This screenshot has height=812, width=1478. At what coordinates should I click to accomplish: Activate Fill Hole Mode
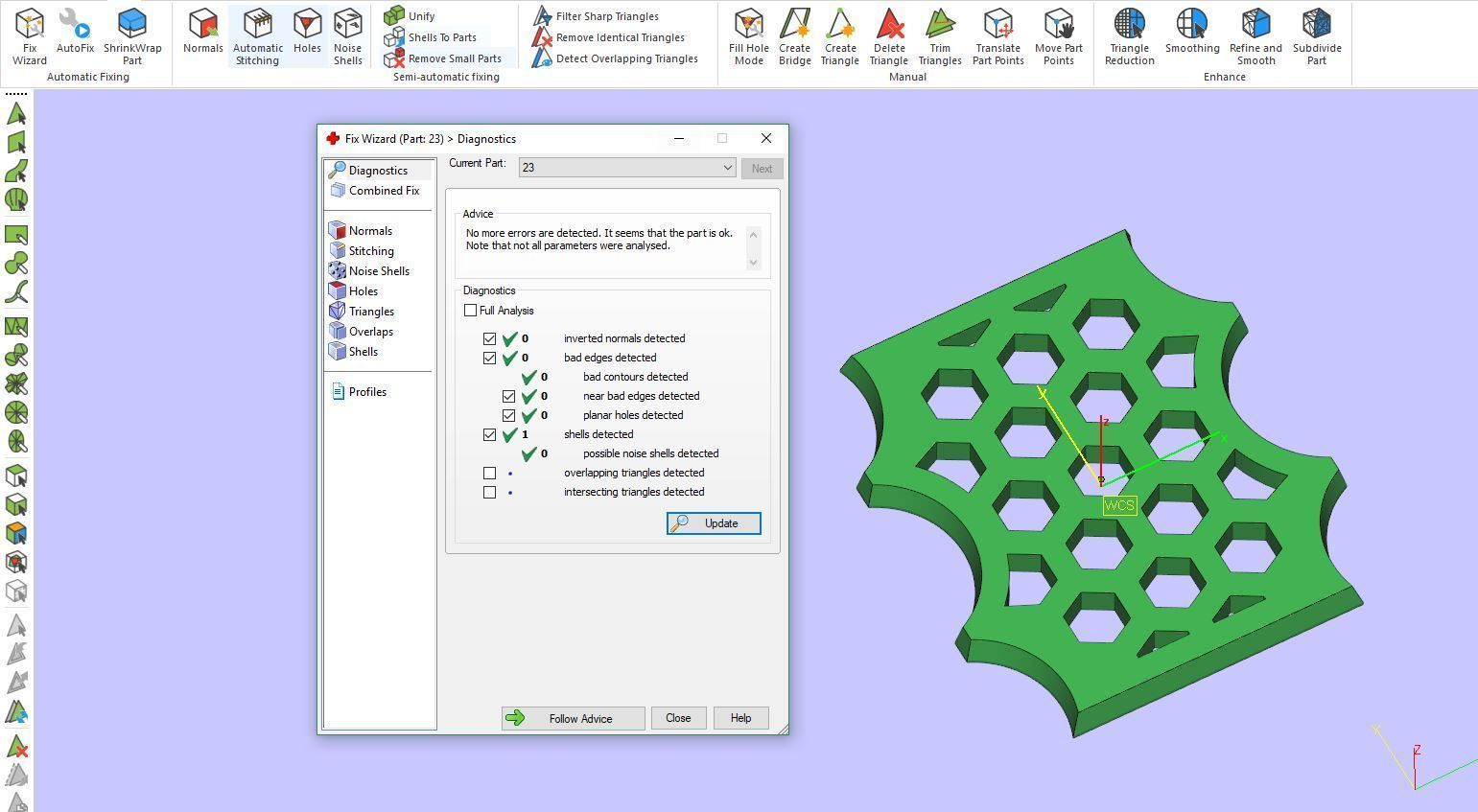point(749,36)
